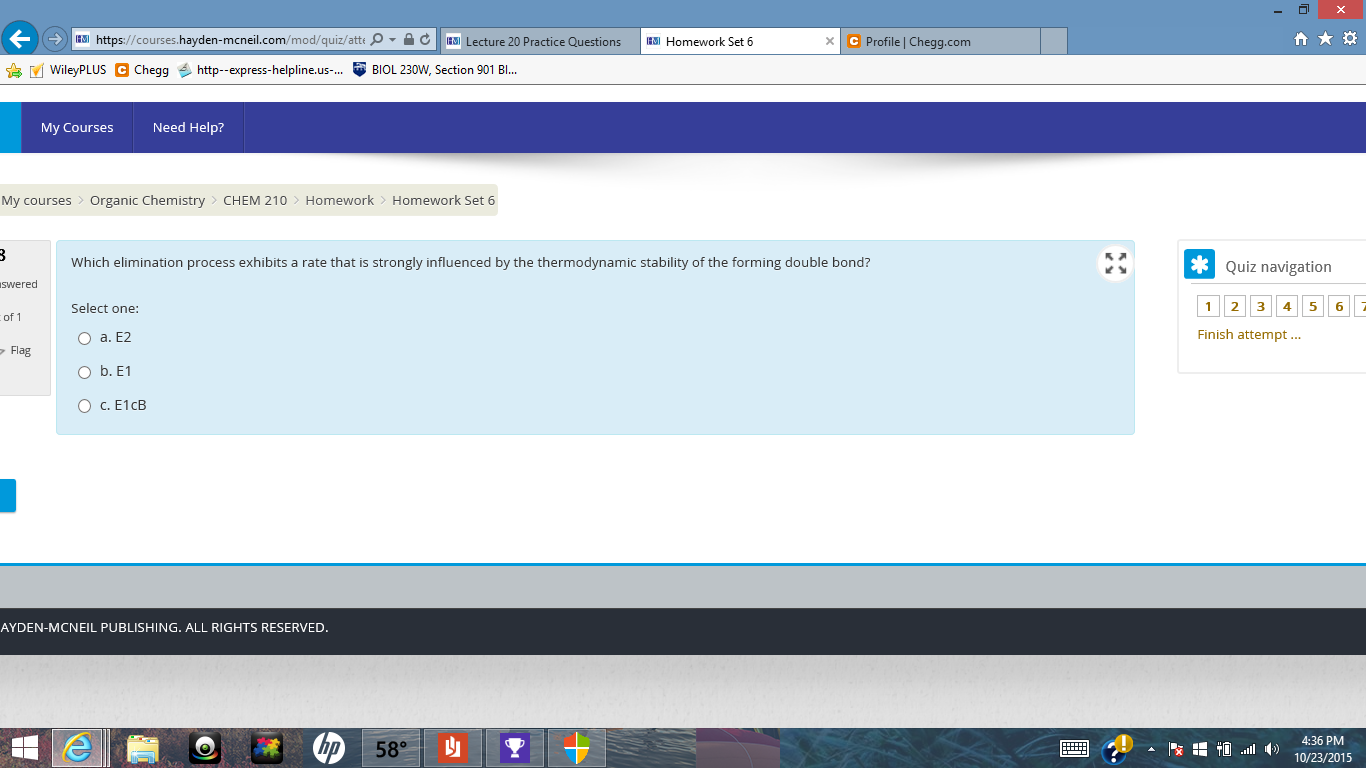Open volume speaker tray icon
This screenshot has width=1366, height=768.
[x=1272, y=749]
